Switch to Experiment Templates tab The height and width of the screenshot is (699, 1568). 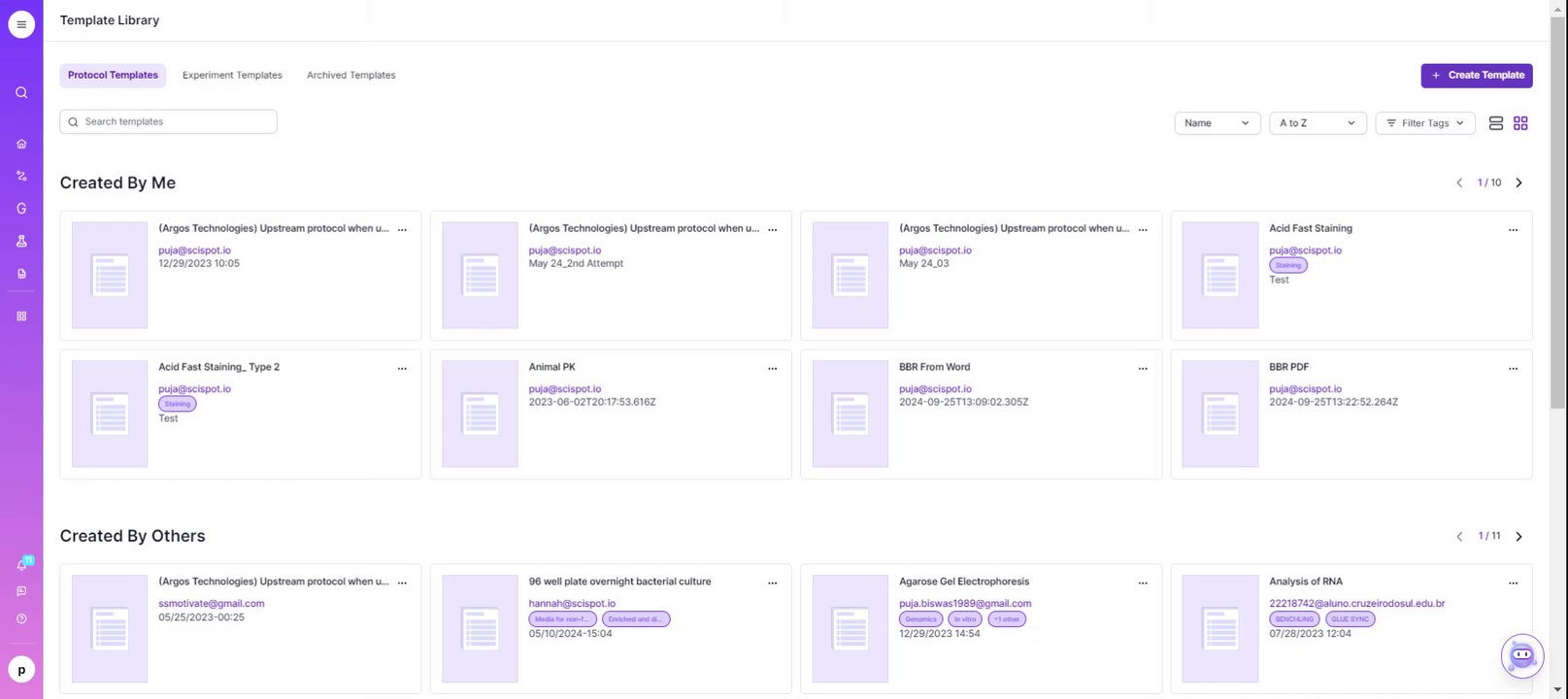coord(232,76)
